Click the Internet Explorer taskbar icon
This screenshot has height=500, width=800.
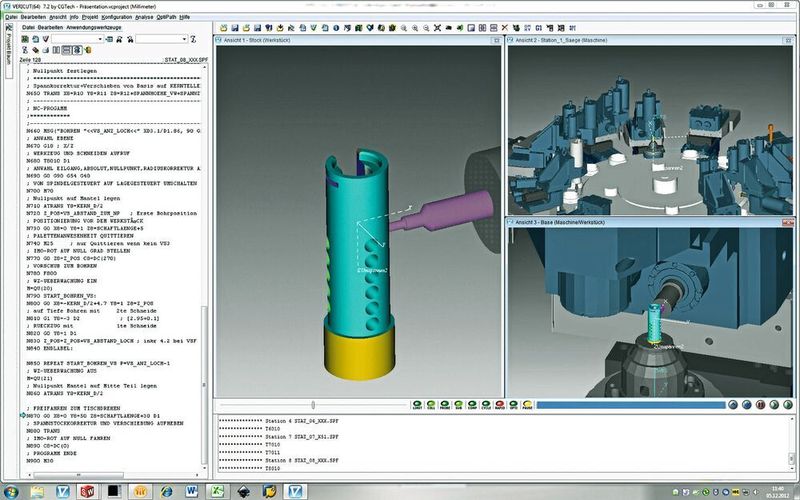pos(166,491)
